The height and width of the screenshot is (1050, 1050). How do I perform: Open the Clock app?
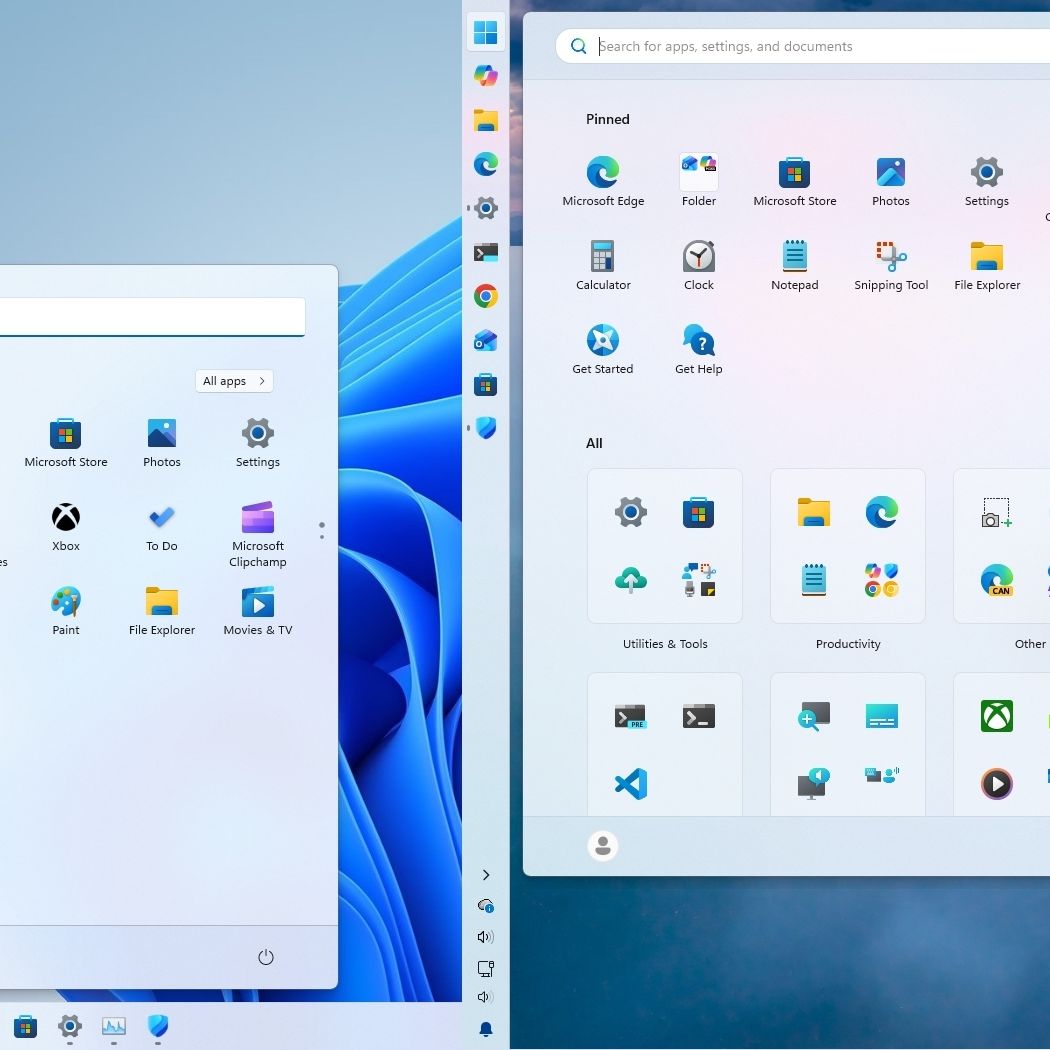(x=698, y=266)
